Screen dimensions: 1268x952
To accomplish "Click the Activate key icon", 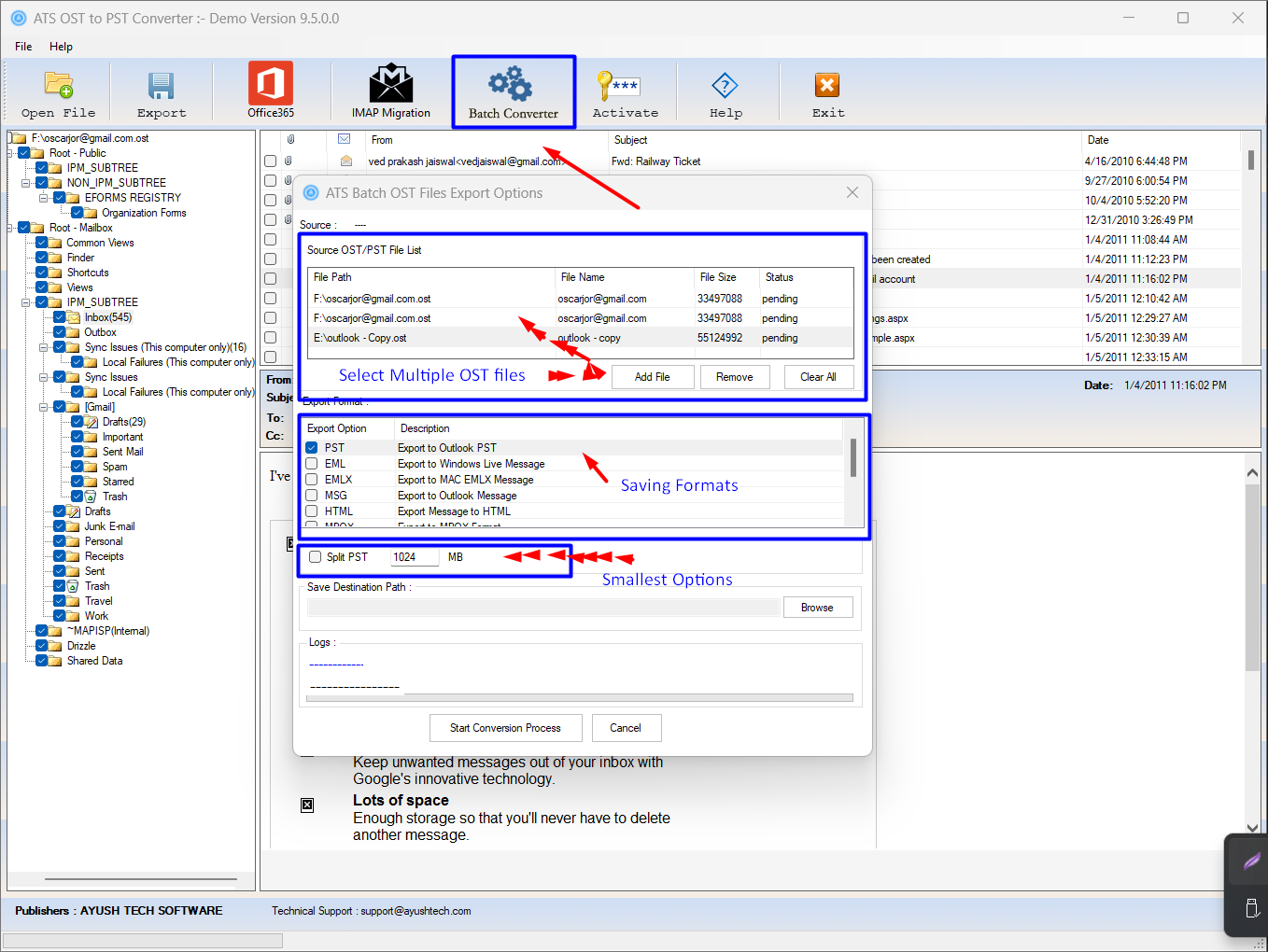I will (617, 86).
